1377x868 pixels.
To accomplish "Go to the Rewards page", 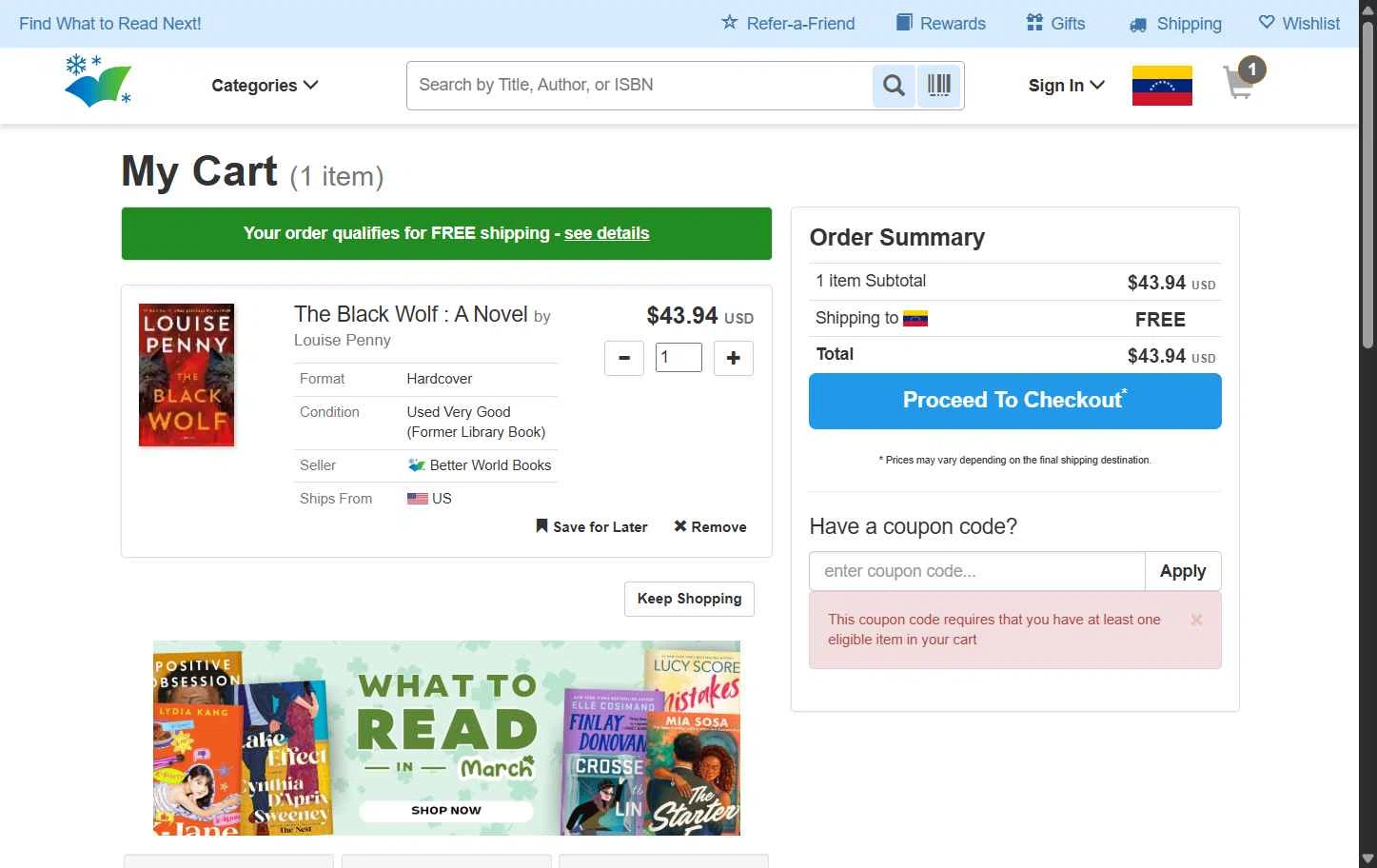I will (x=941, y=24).
